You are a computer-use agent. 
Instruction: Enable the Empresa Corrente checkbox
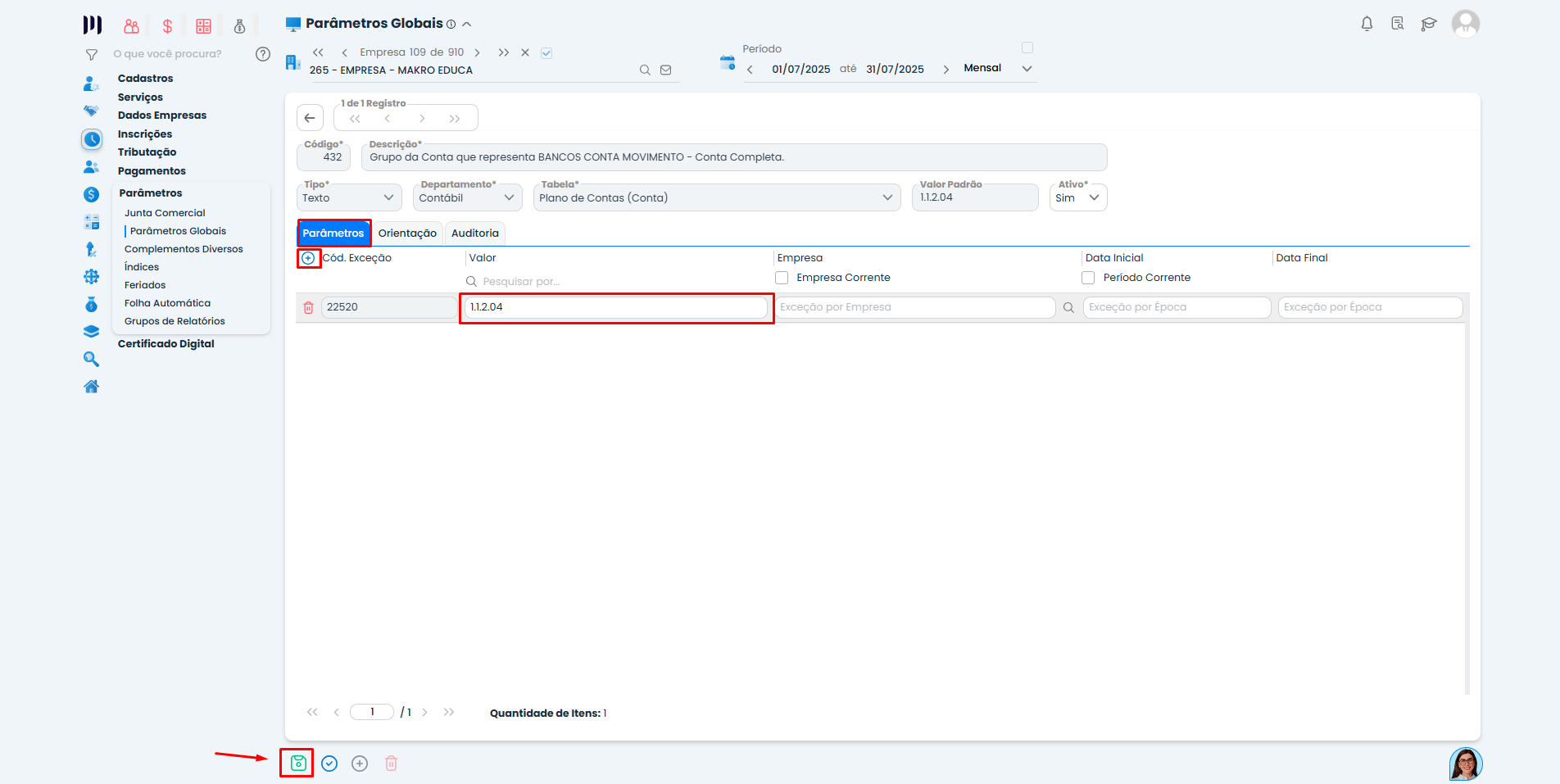tap(782, 278)
